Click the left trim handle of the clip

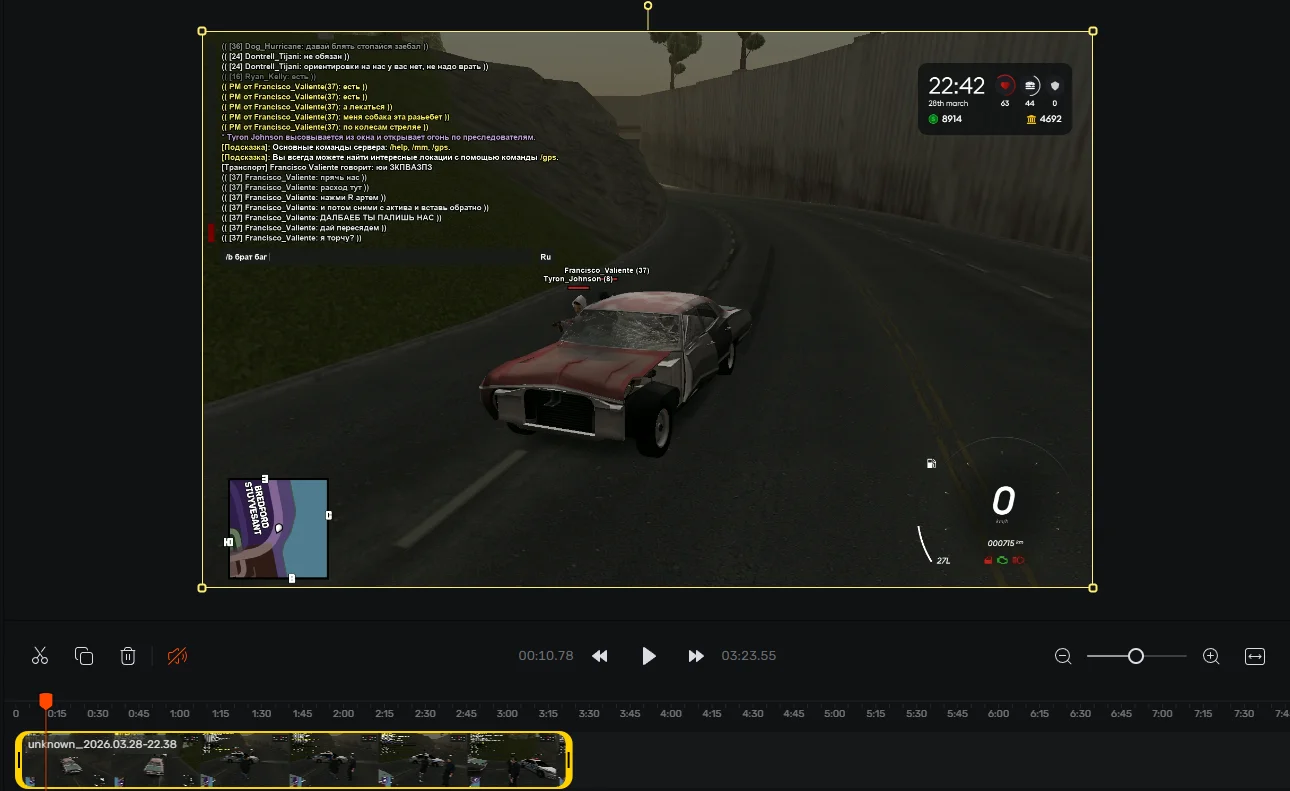pos(20,760)
